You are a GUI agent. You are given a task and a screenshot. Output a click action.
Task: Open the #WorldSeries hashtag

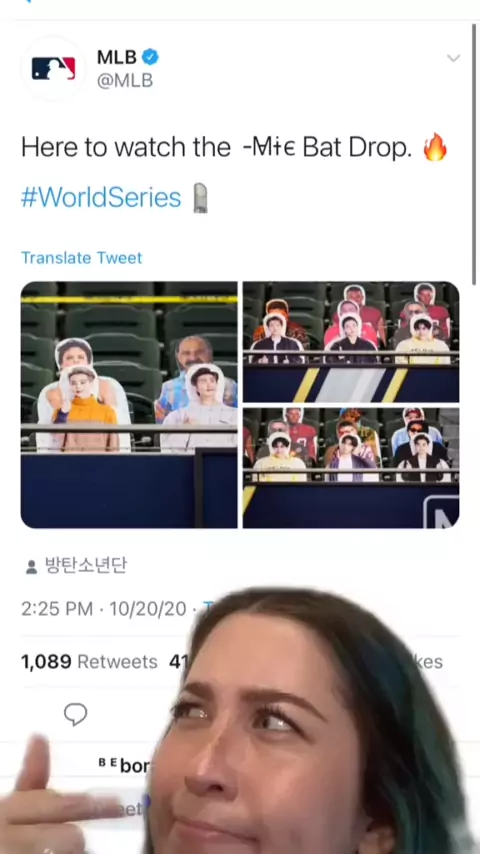coord(101,197)
